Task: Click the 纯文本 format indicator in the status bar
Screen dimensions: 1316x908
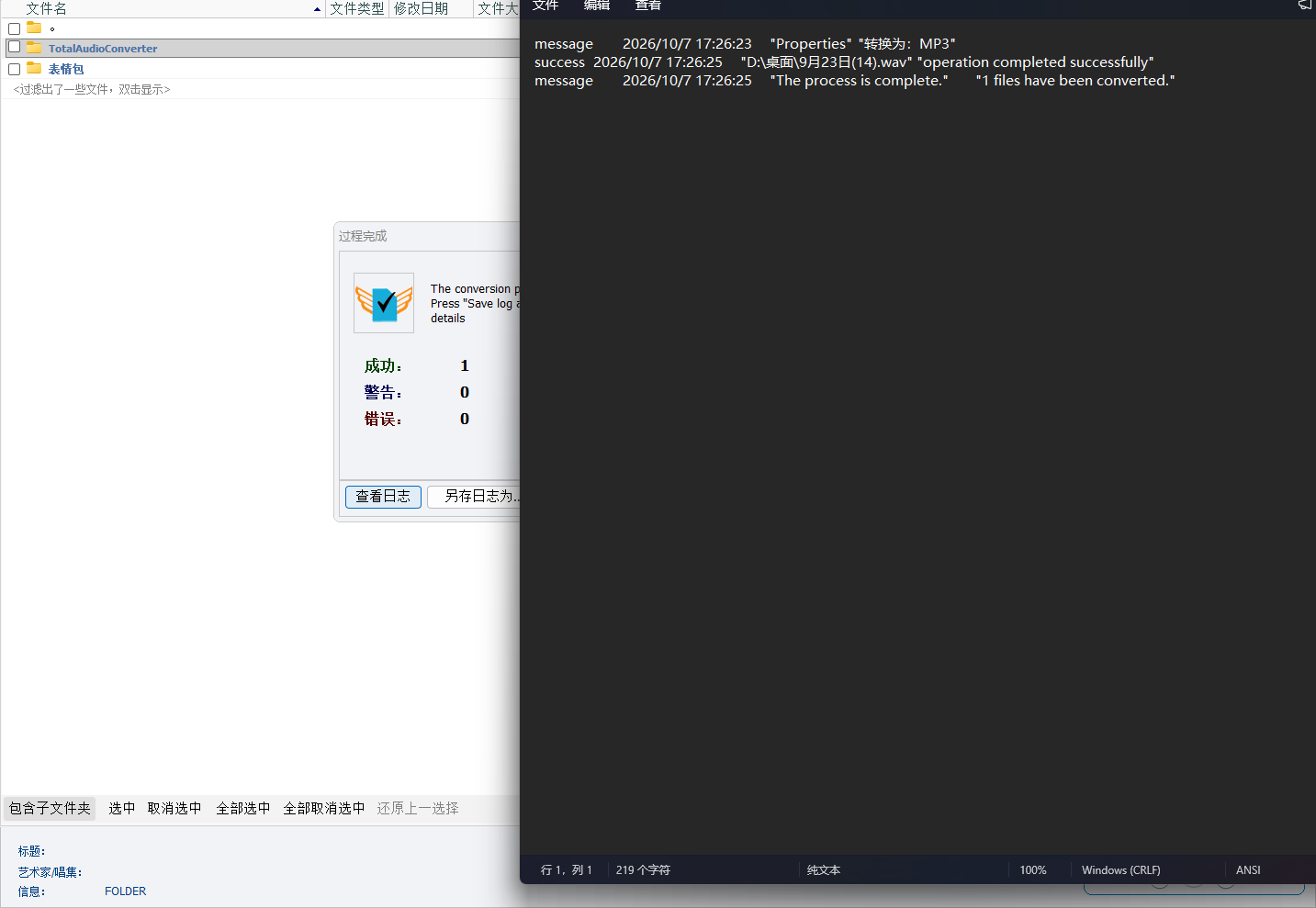Action: pos(824,870)
